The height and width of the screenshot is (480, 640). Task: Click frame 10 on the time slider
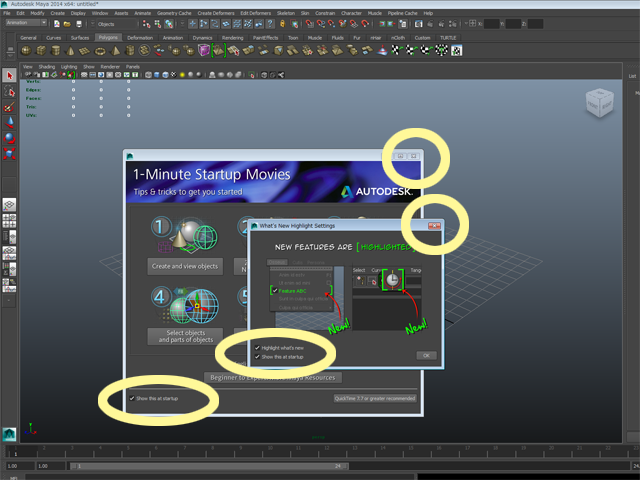270,451
